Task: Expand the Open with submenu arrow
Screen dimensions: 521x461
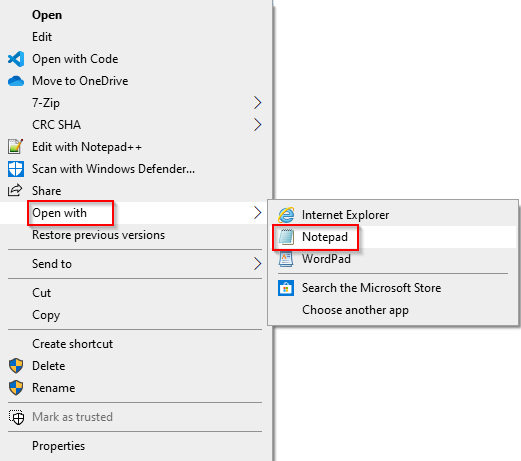Action: click(257, 213)
